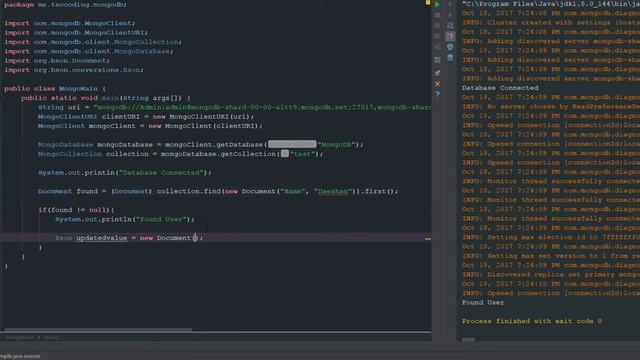Select main() breadcrumb below editor

[51, 338]
